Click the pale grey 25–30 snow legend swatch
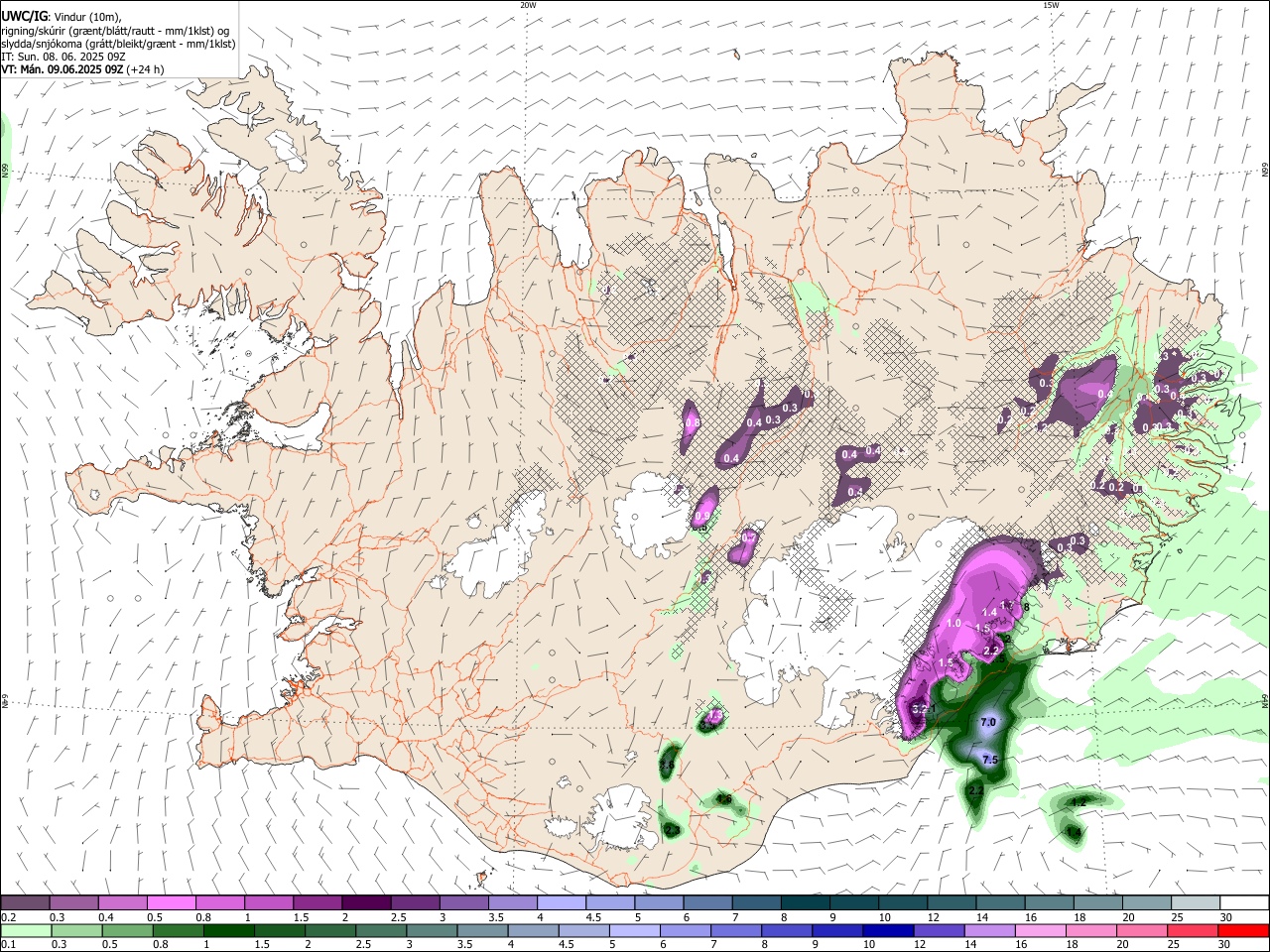Screen dimensions: 1270x952 [x=1196, y=902]
